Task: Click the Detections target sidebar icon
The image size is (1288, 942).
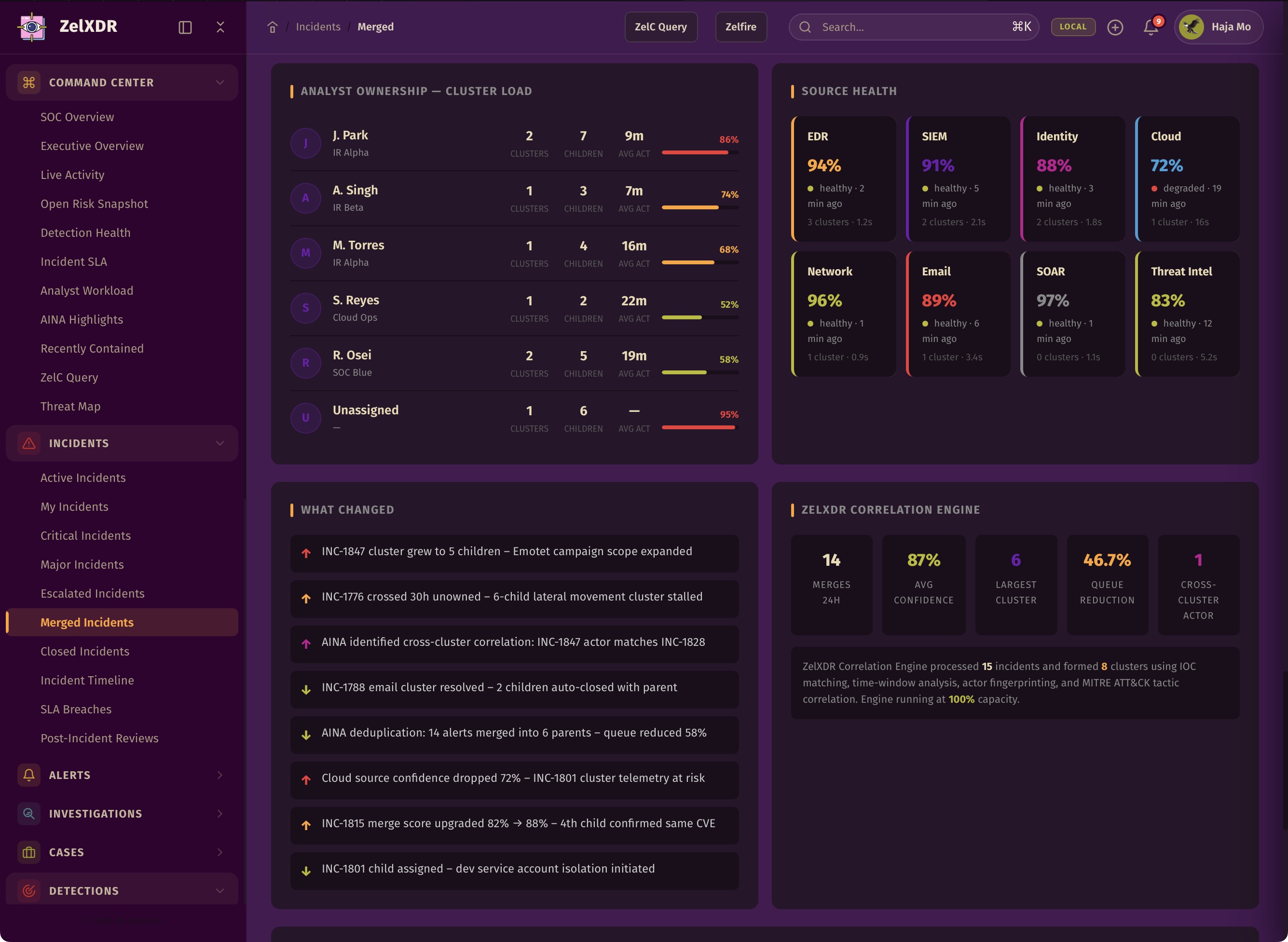Action: tap(28, 891)
